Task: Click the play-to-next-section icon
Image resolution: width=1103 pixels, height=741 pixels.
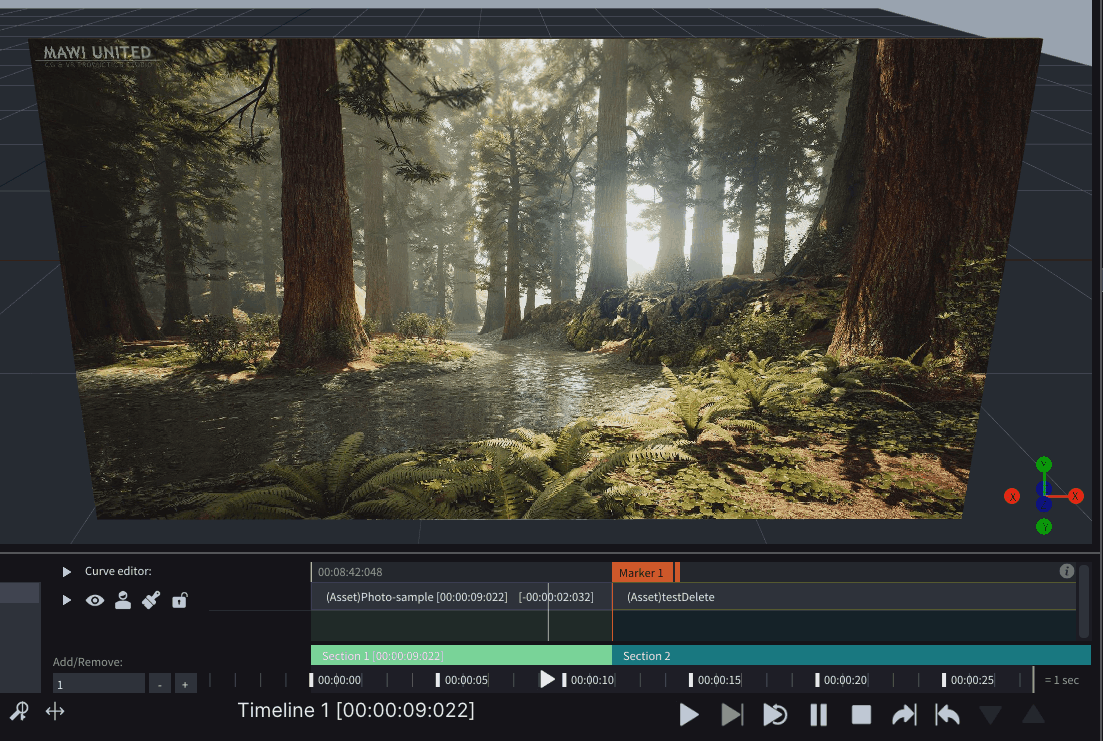Action: (732, 715)
